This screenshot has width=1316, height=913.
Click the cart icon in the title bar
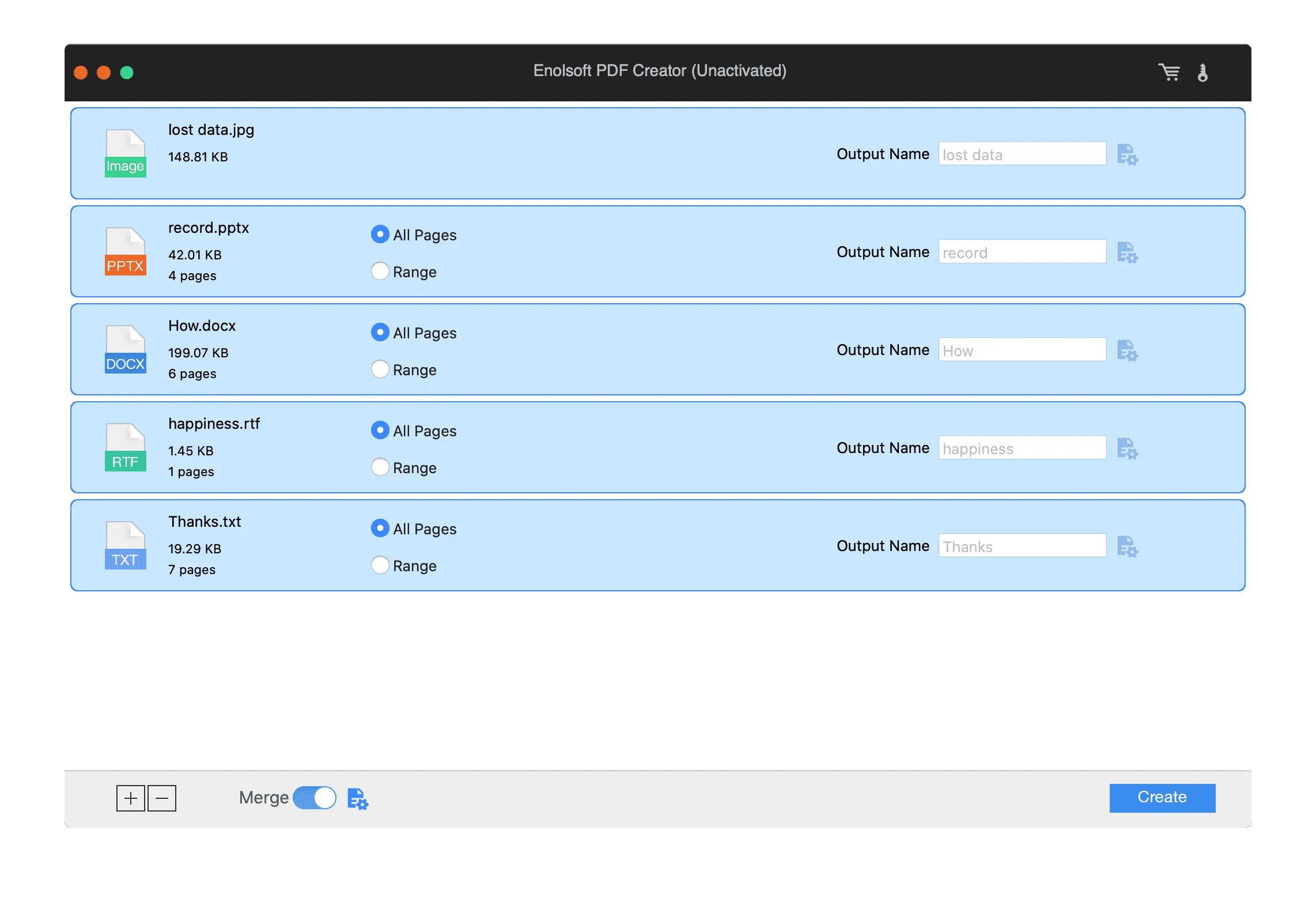(x=1171, y=71)
